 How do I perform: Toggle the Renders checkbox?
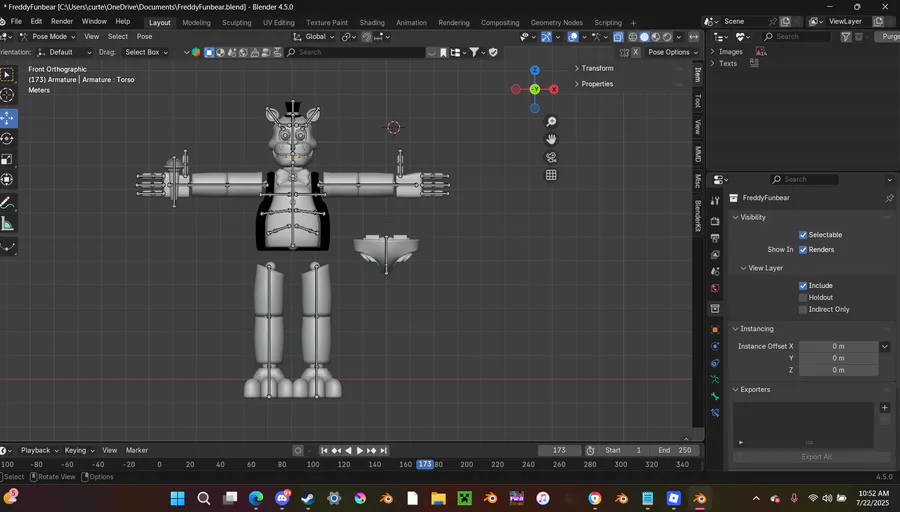click(803, 250)
